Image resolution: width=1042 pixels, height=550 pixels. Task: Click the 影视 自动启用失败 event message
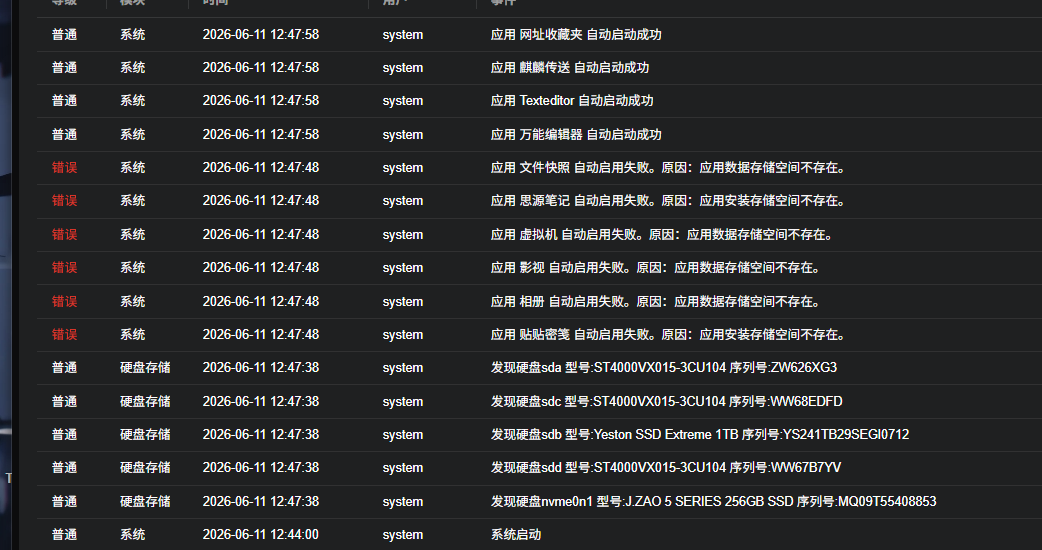(x=655, y=268)
